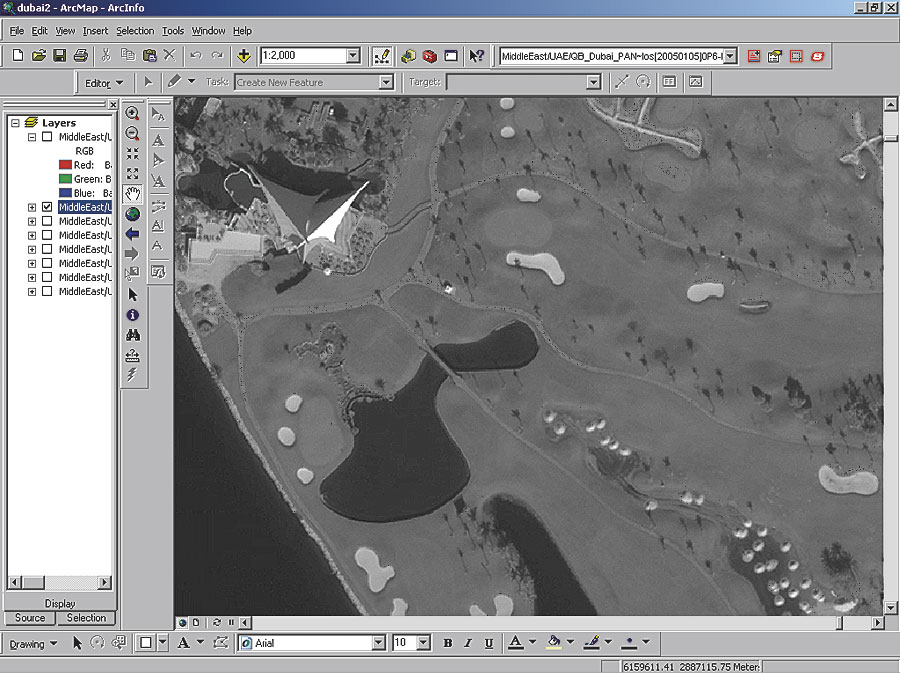Collapse the Layers tree root

15,123
